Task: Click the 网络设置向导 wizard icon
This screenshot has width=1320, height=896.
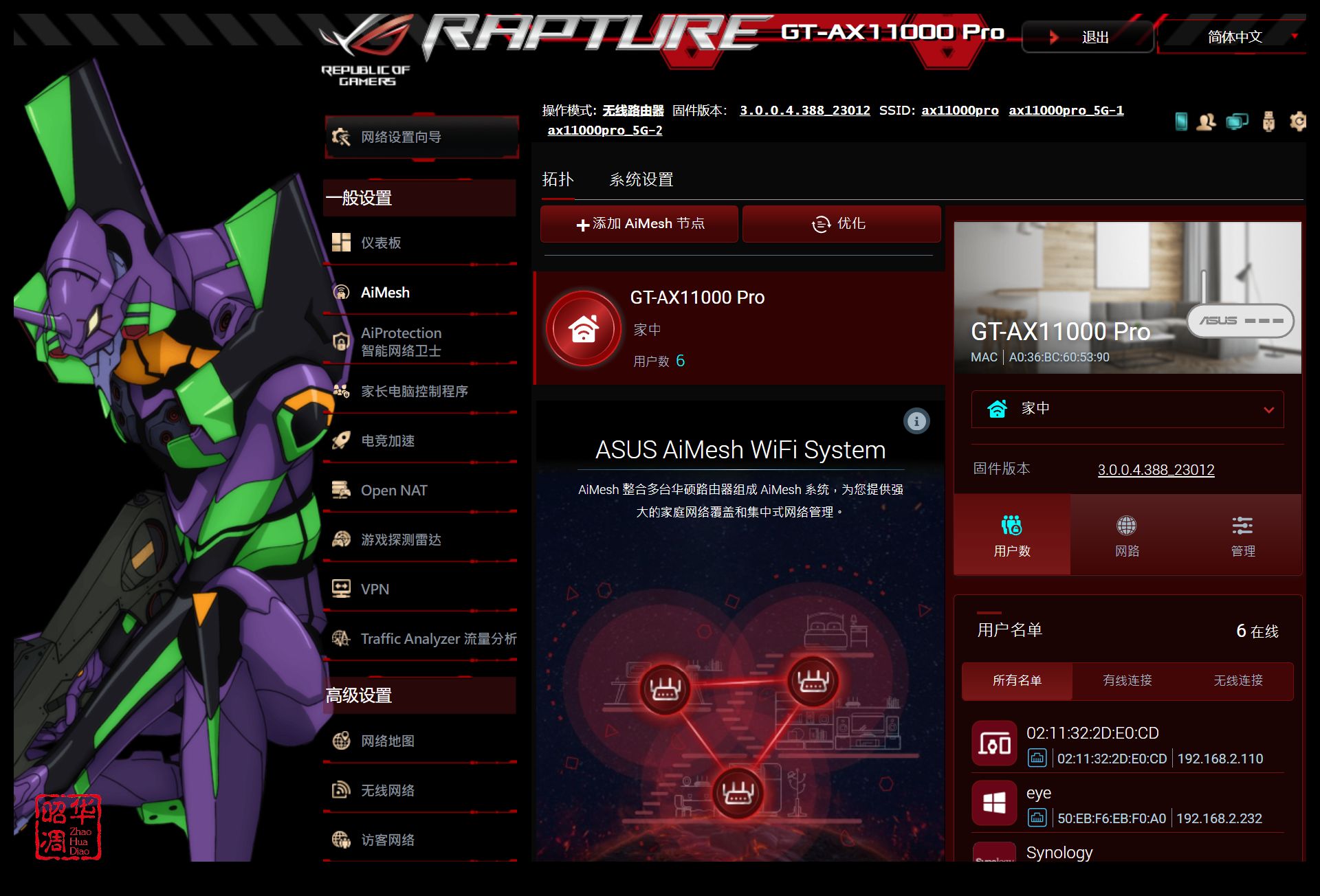Action: point(341,137)
